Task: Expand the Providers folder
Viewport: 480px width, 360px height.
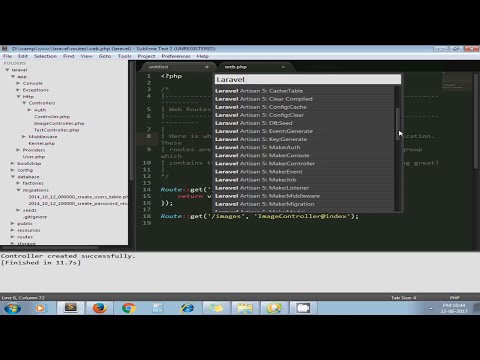Action: pos(18,150)
